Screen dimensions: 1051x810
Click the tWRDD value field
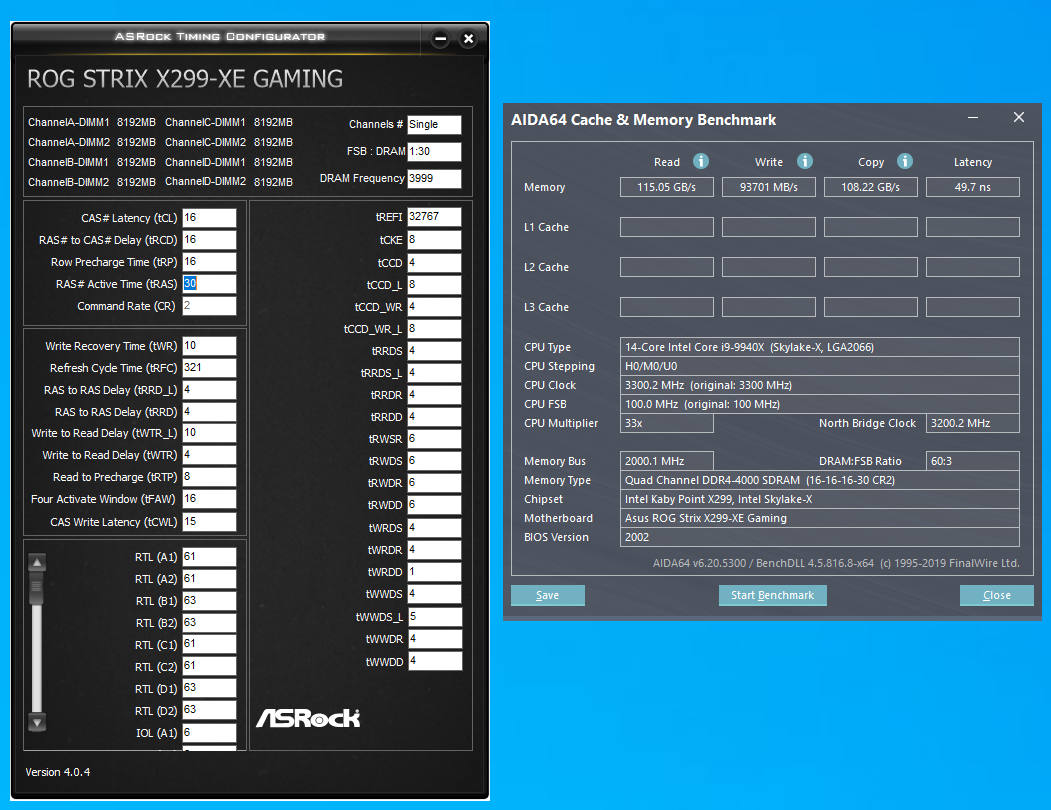coord(434,572)
